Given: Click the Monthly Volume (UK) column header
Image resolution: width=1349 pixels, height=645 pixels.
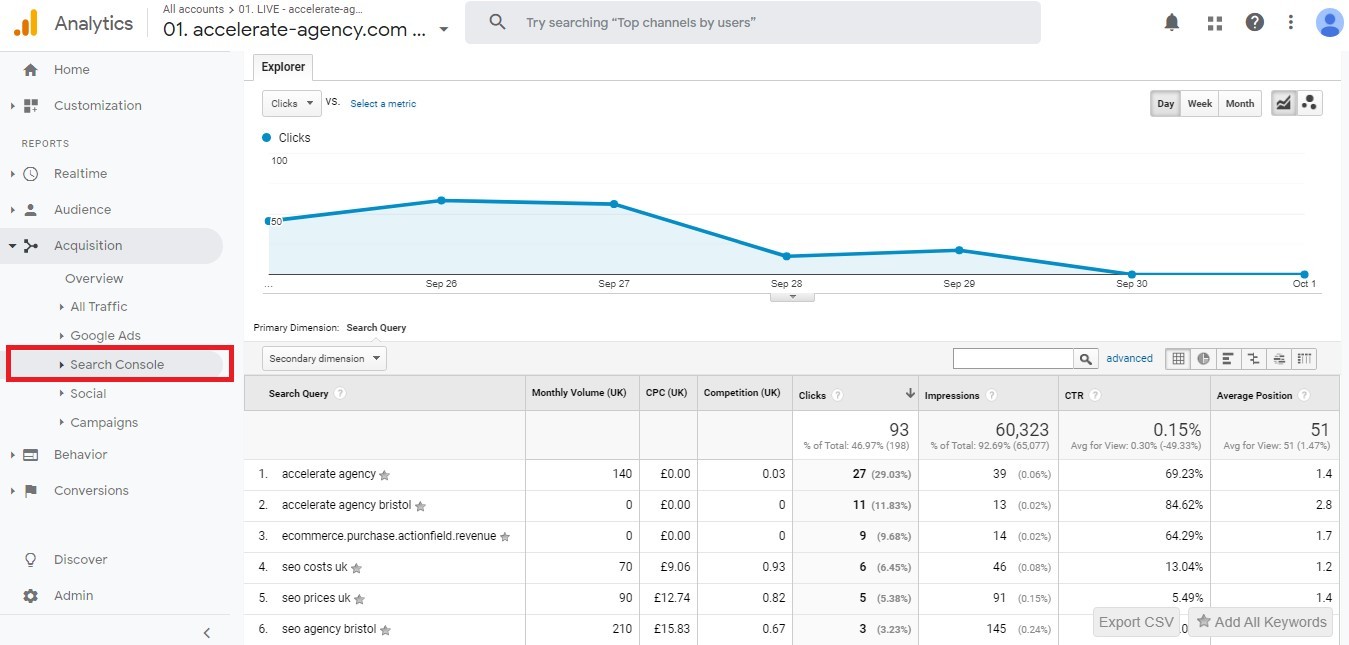Looking at the screenshot, I should click(x=579, y=393).
